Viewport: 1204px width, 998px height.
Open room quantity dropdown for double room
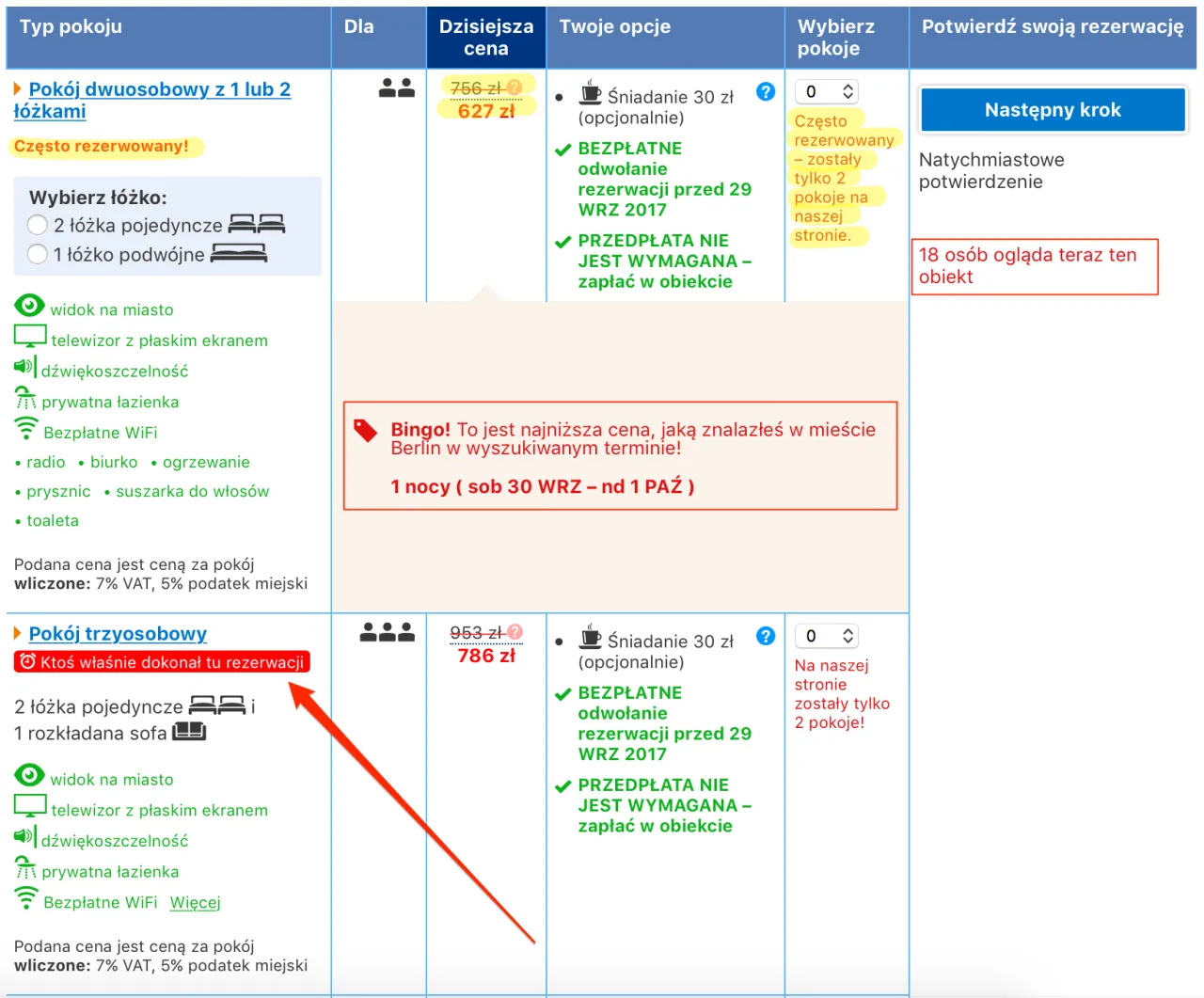point(827,91)
